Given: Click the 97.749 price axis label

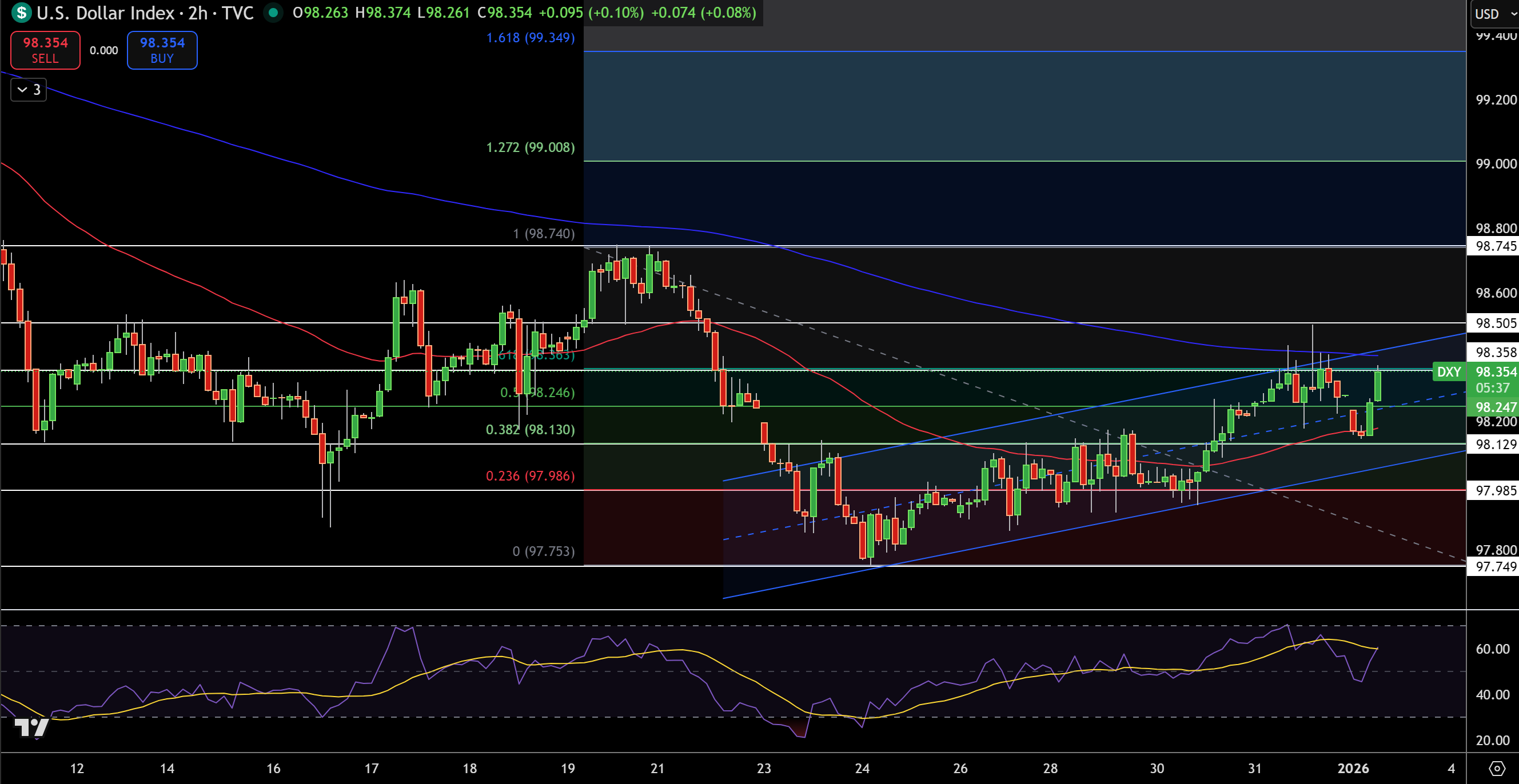Looking at the screenshot, I should (1494, 567).
